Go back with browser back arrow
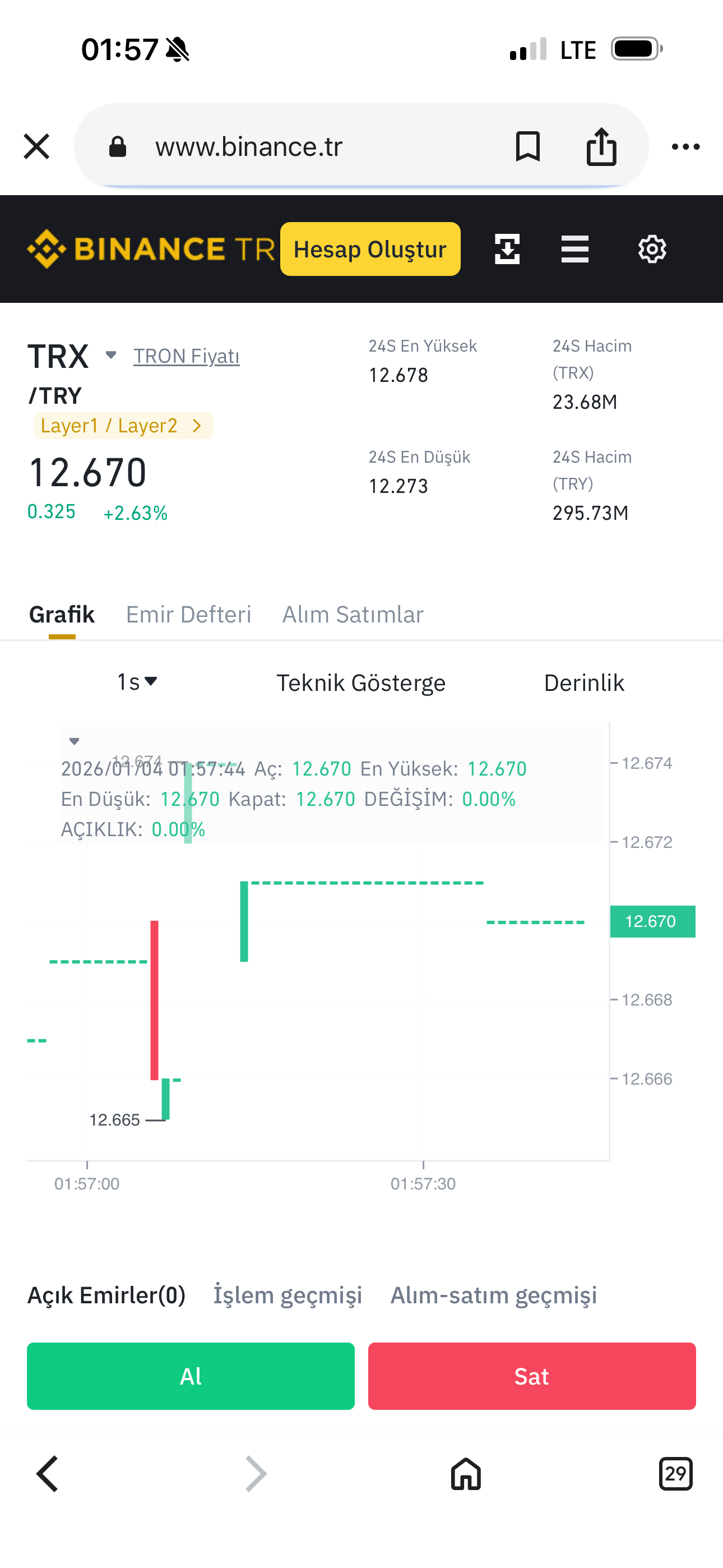 [48, 1474]
